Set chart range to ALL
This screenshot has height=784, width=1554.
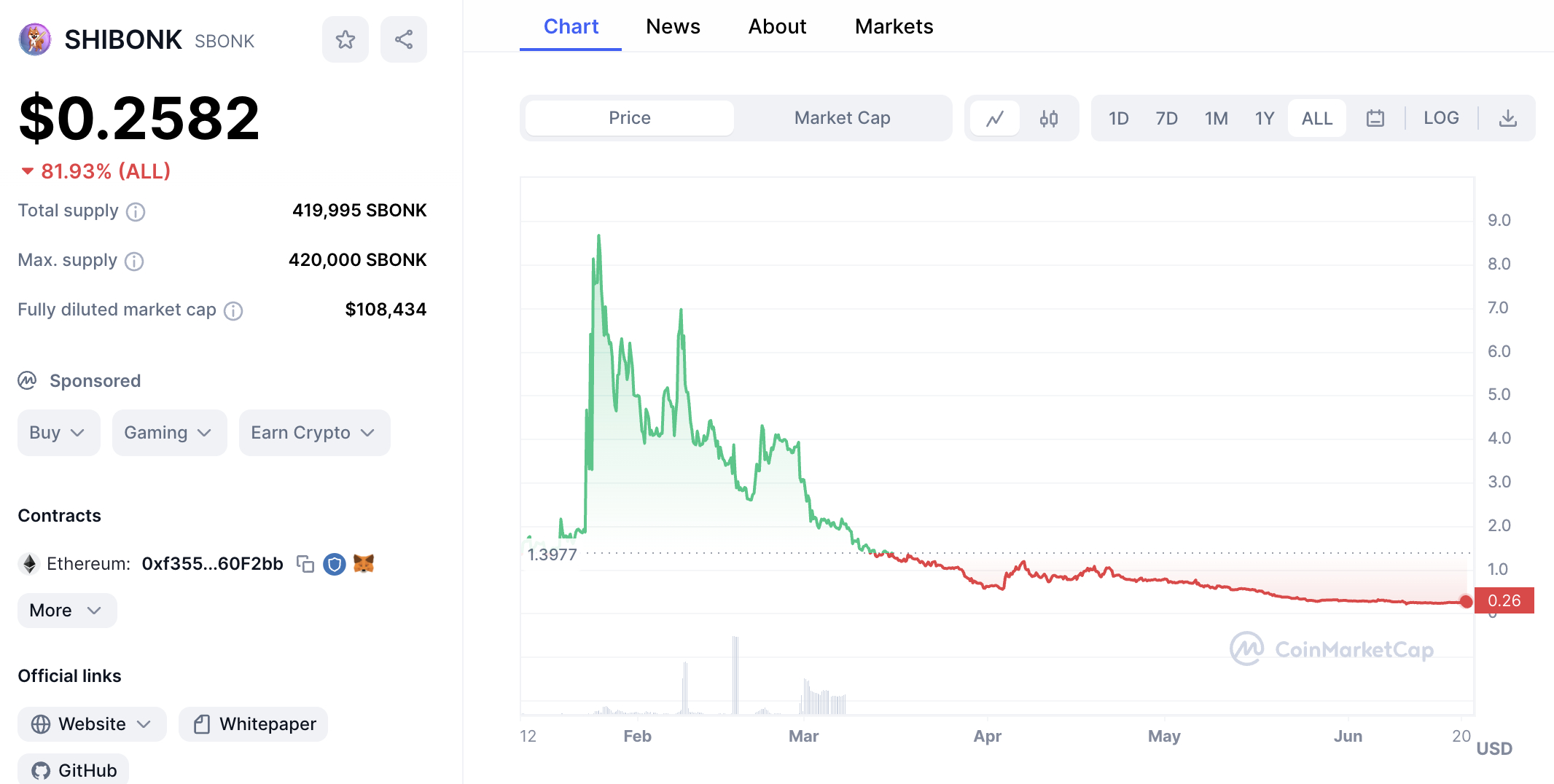point(1317,118)
